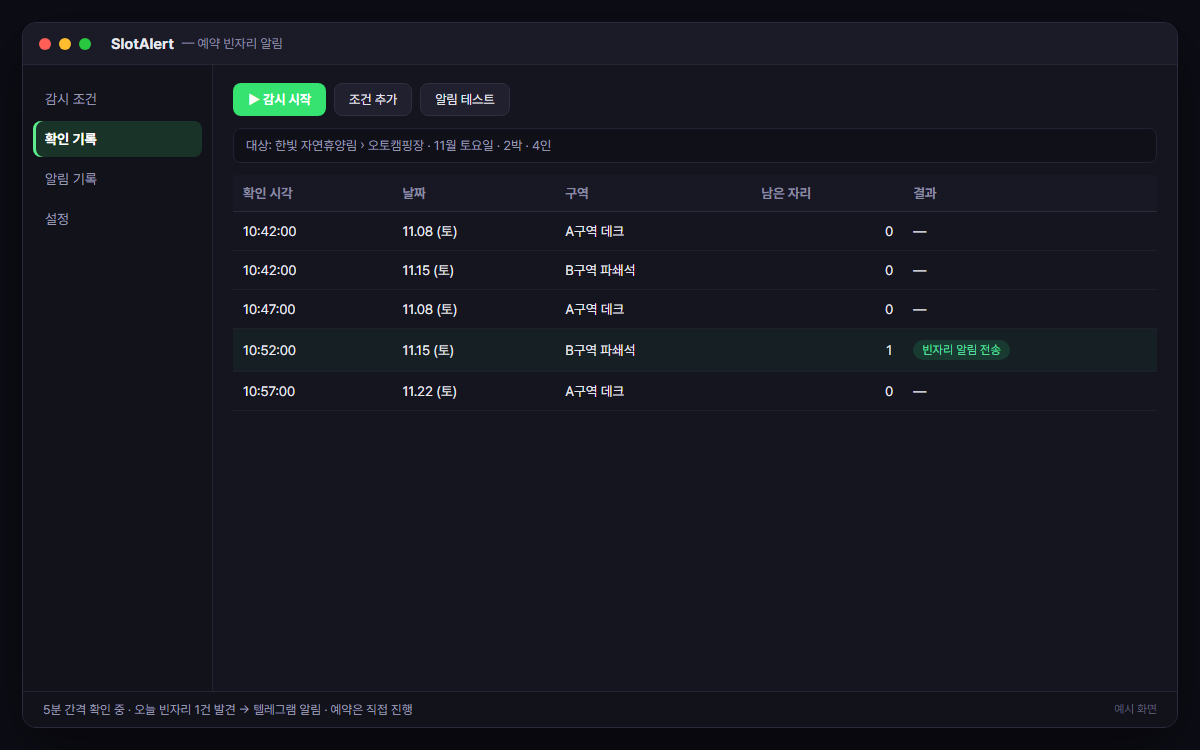Click the 예시 화면 label in the status bar
Viewport: 1200px width, 750px height.
pos(1135,709)
